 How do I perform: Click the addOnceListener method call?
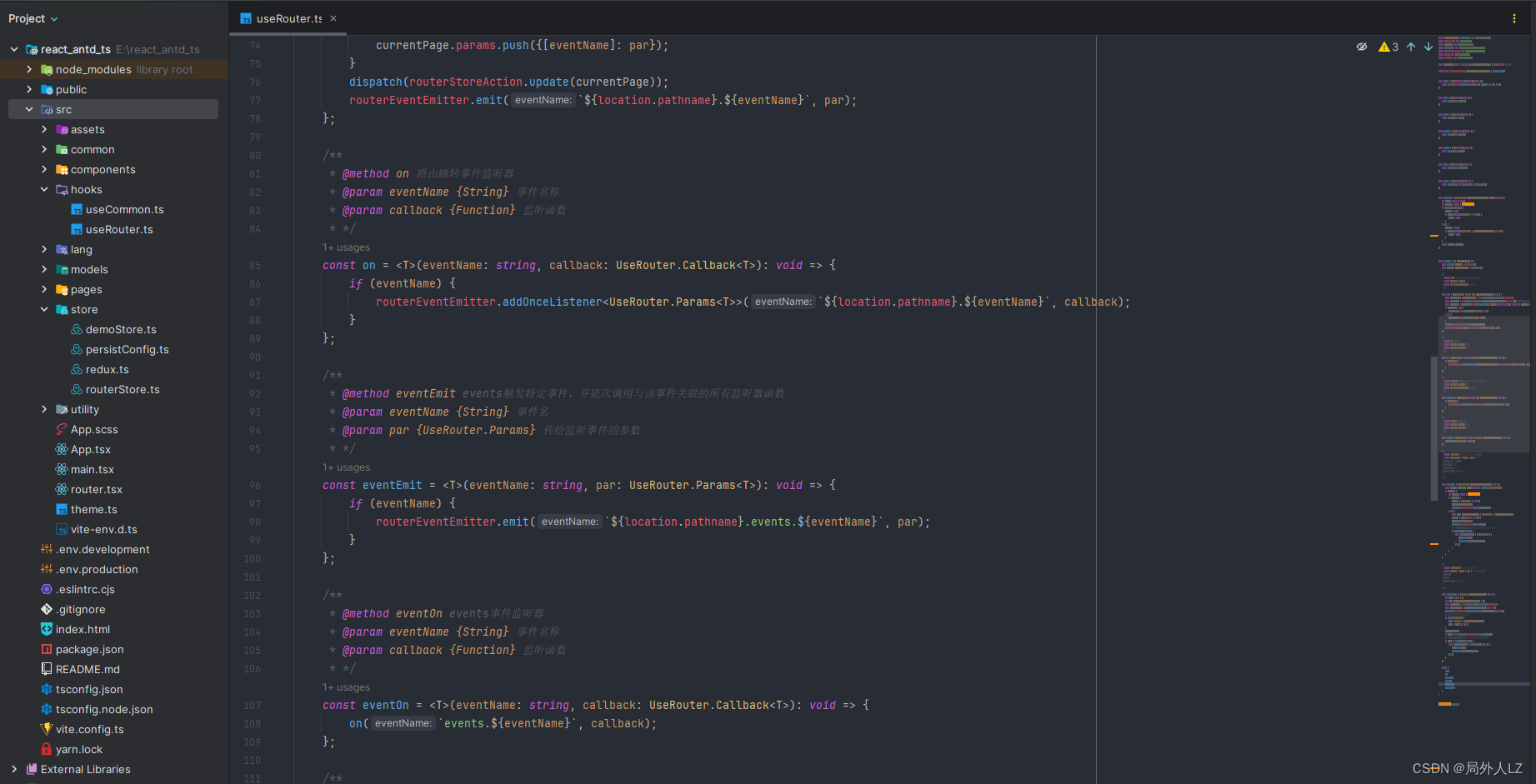point(552,302)
